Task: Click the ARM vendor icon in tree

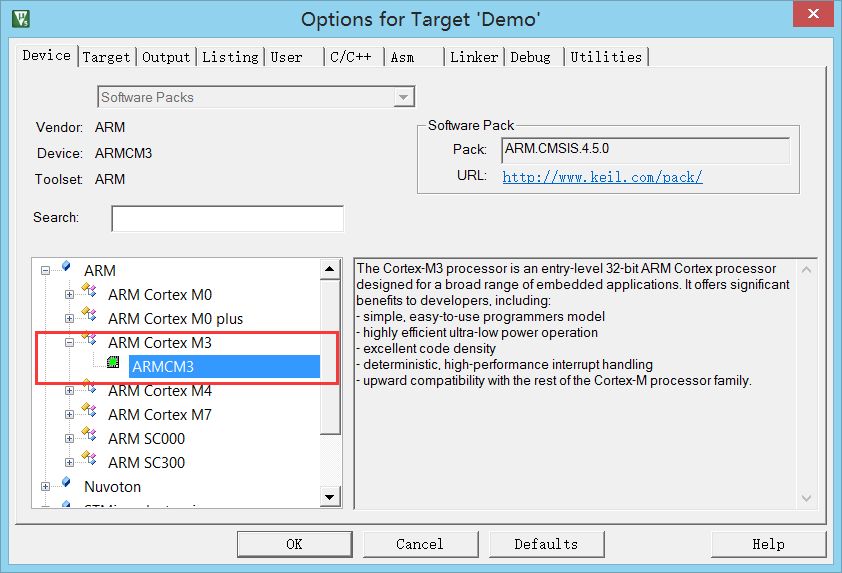Action: [66, 268]
